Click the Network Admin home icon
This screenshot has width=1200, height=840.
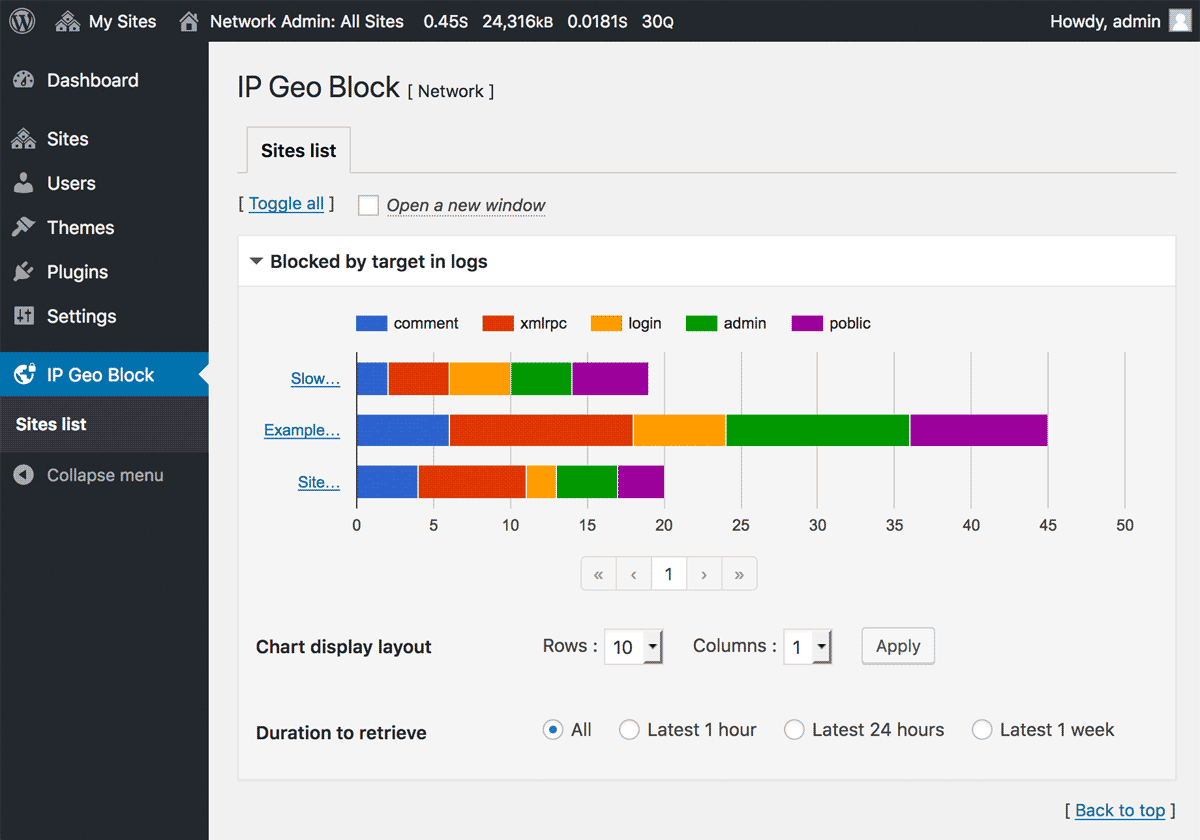tap(189, 21)
